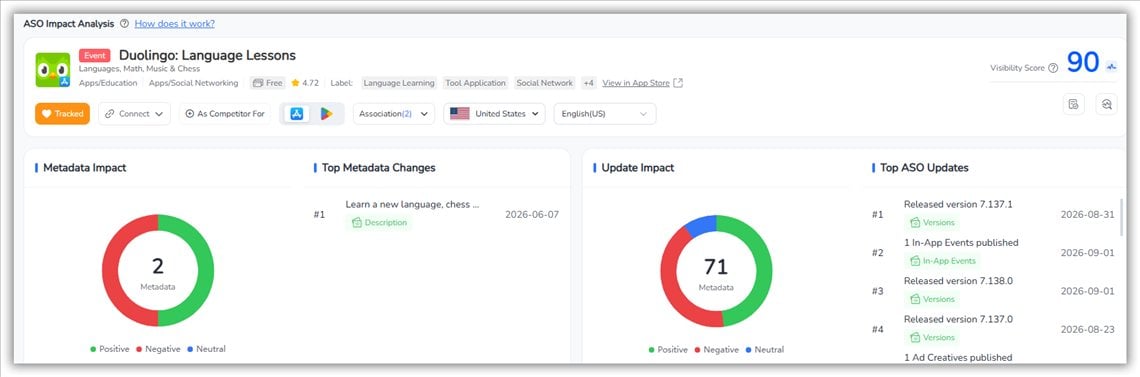Click the Visibility Score help question mark
Viewport: 1140px width, 377px height.
[1053, 68]
